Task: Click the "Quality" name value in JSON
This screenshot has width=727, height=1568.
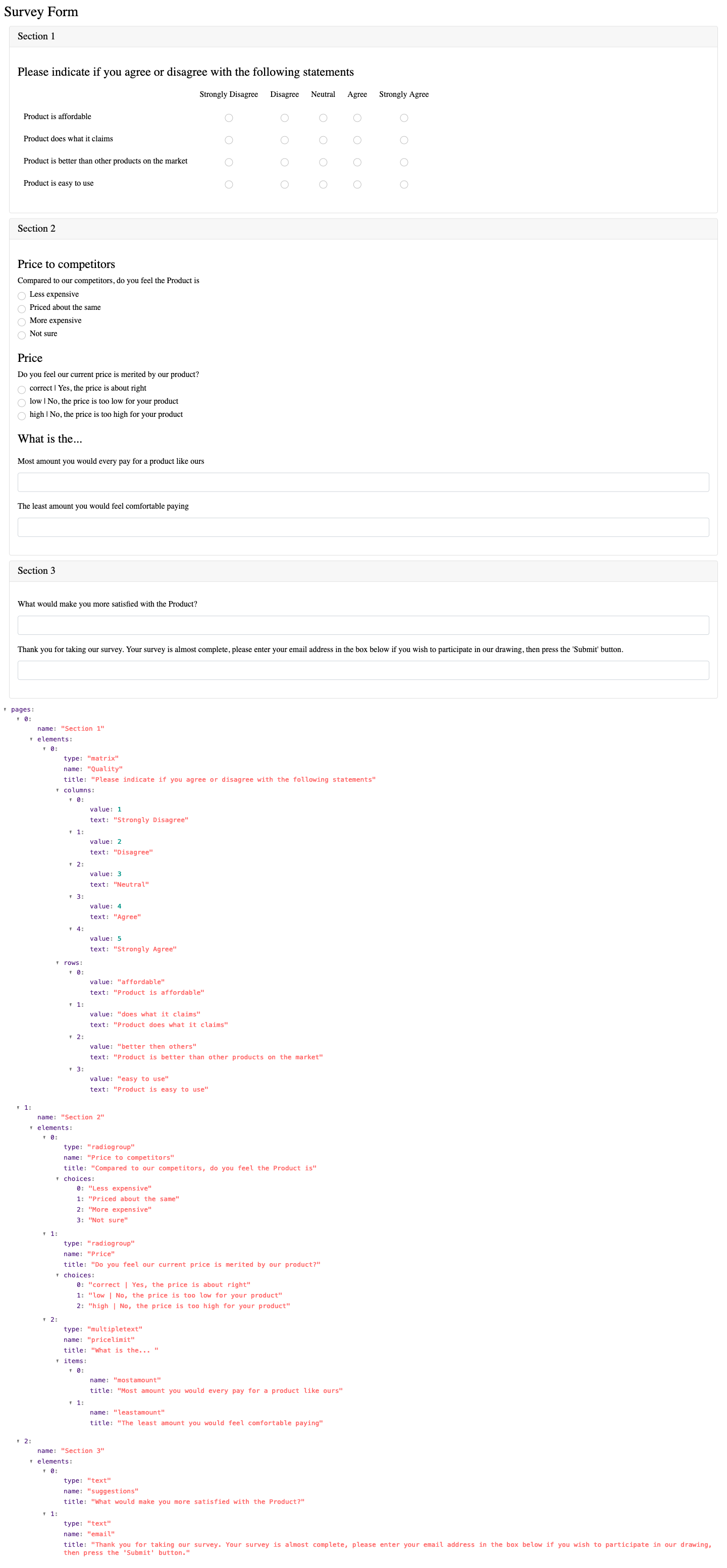Action: tap(105, 769)
